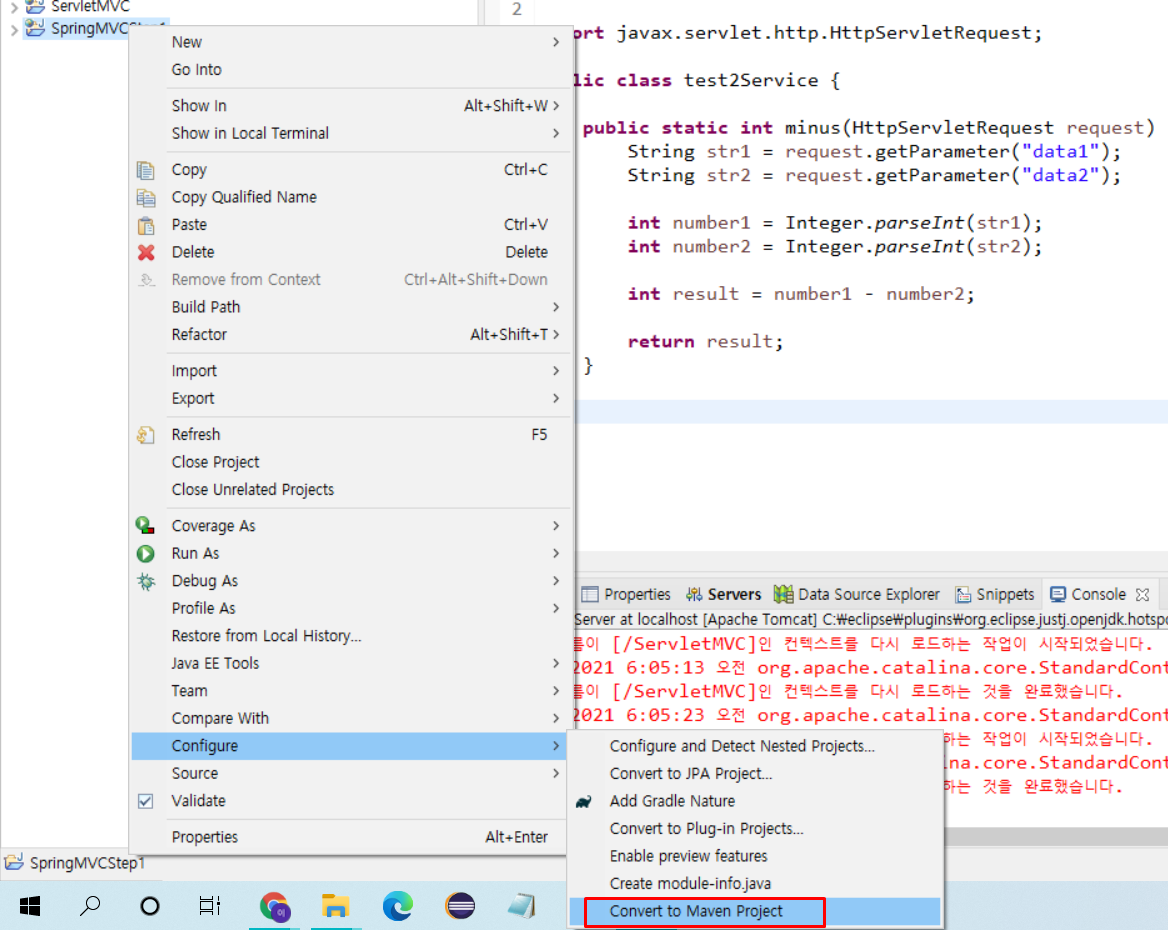
Task: Click the Paste clipboard icon
Action: [x=145, y=225]
